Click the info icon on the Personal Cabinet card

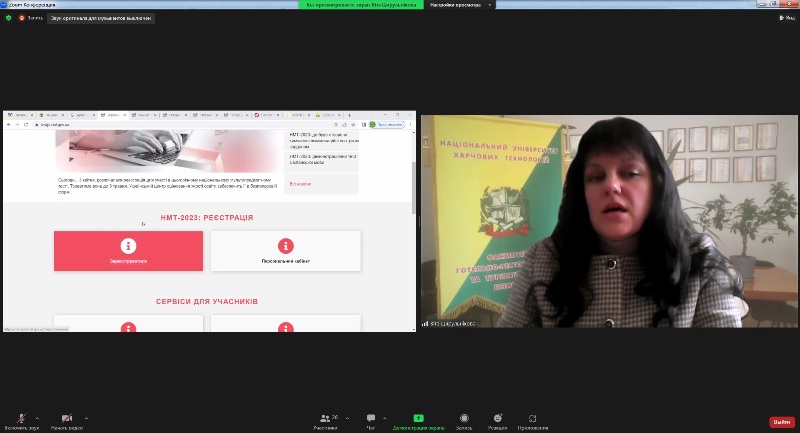[x=286, y=246]
